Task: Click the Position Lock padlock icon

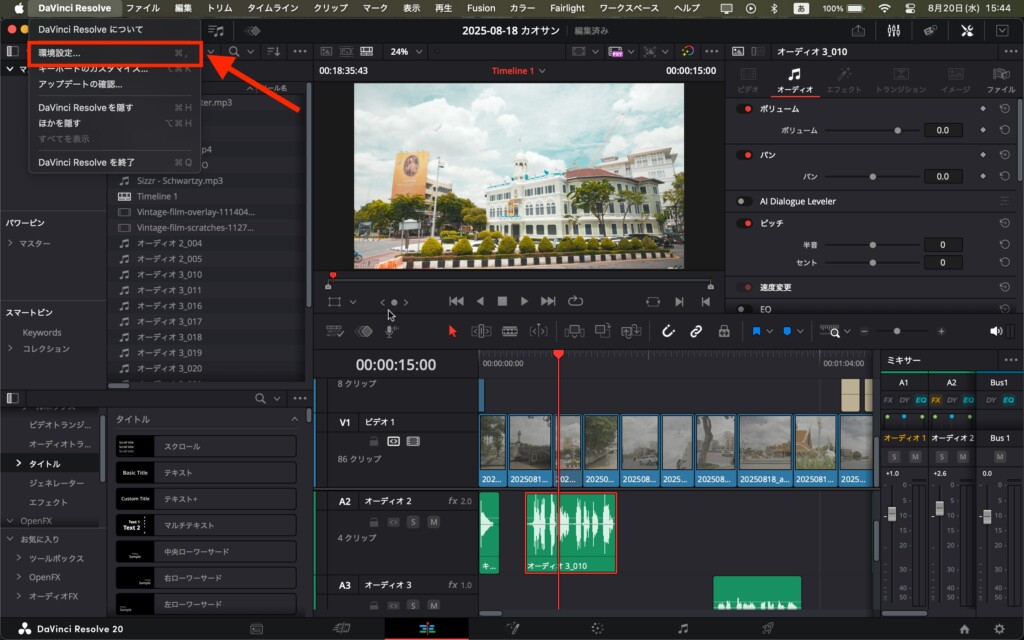Action: point(724,331)
